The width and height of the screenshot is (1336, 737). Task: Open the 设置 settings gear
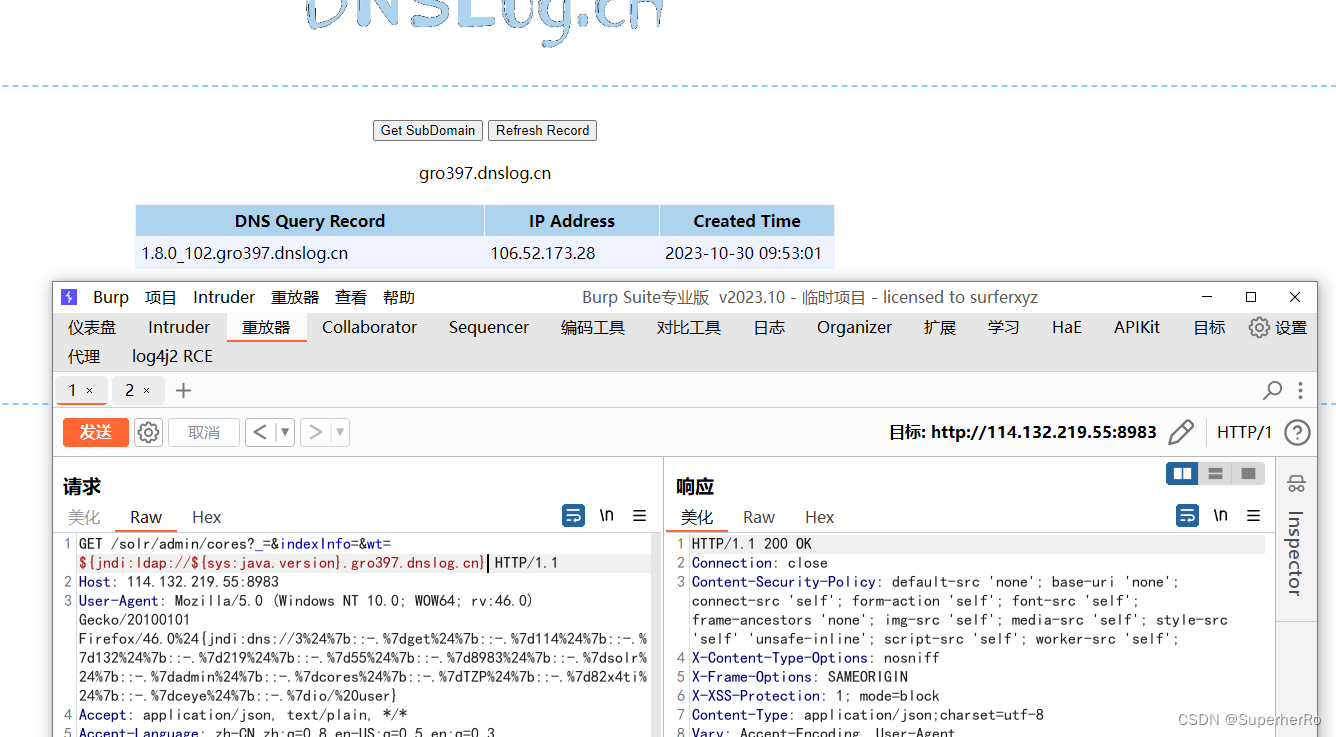pyautogui.click(x=1278, y=327)
